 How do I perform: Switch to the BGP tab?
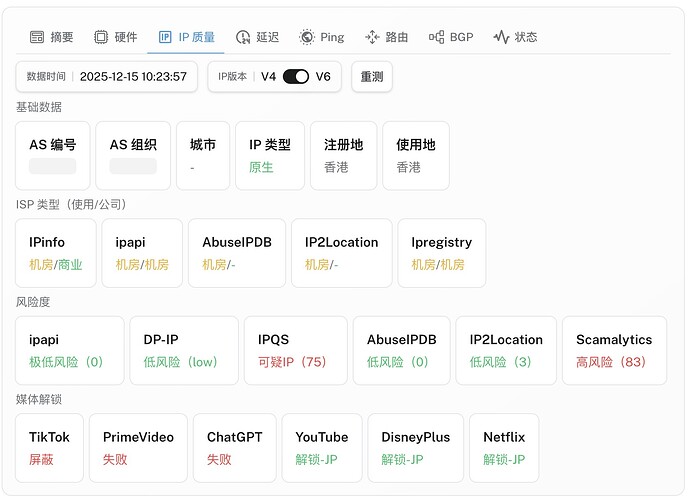[451, 37]
